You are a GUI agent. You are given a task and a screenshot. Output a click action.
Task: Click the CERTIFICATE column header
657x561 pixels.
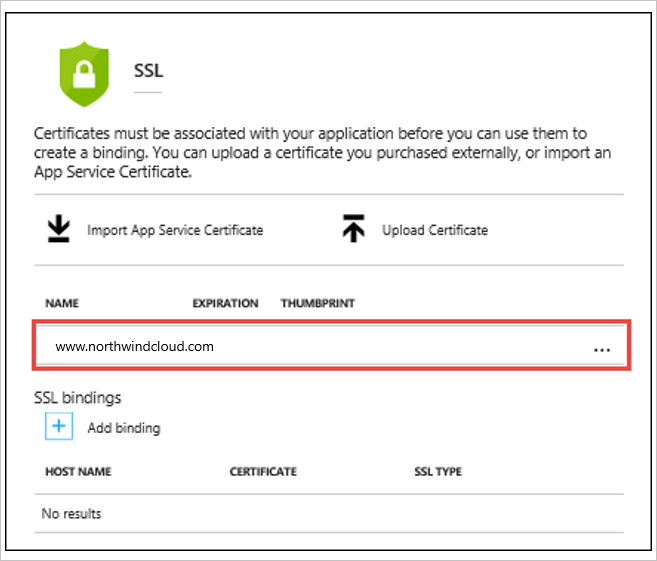[x=263, y=472]
